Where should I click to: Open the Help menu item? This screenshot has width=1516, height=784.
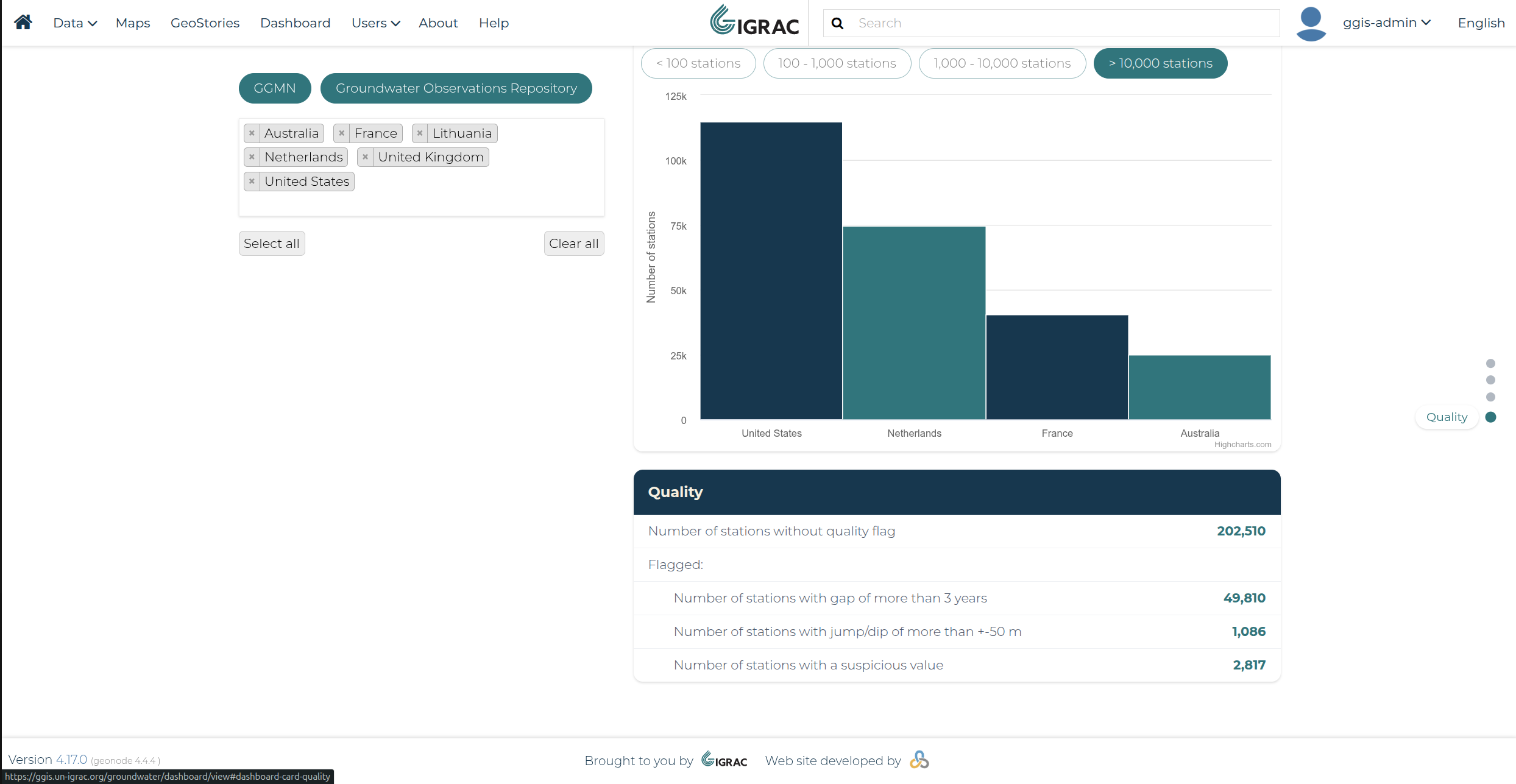[x=494, y=23]
